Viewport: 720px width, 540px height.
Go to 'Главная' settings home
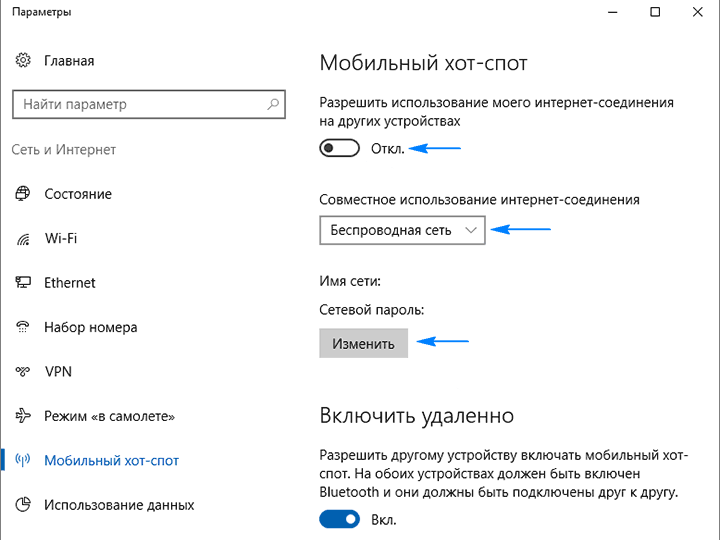coord(69,61)
